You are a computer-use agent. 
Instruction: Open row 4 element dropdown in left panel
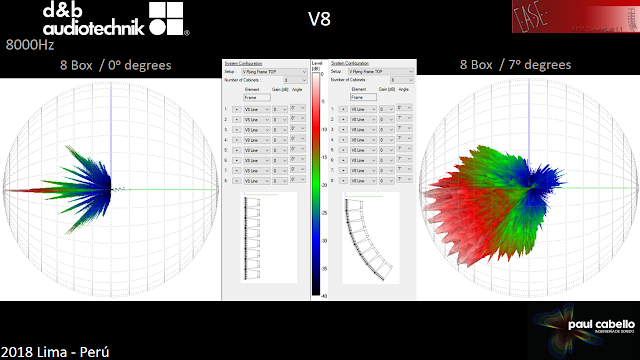point(257,140)
